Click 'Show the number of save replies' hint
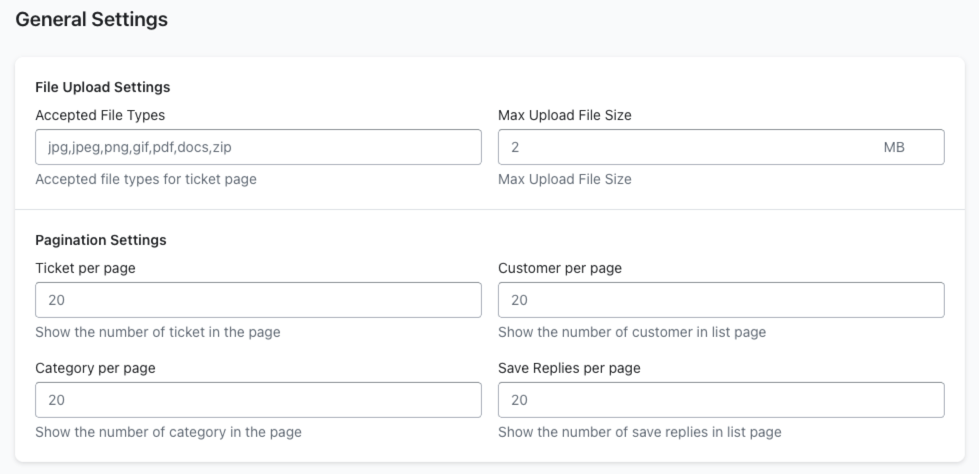 point(640,432)
